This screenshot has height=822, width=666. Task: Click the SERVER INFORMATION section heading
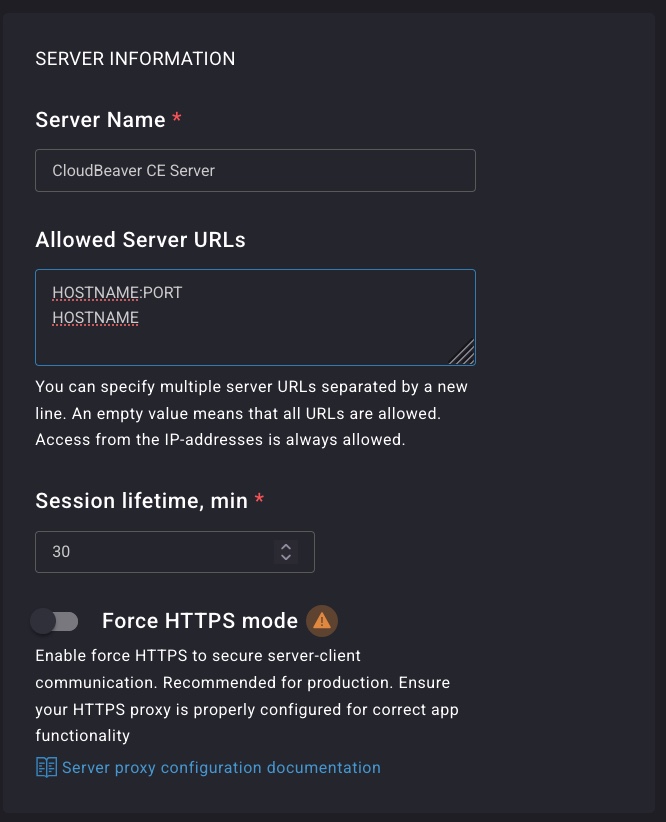[x=135, y=59]
